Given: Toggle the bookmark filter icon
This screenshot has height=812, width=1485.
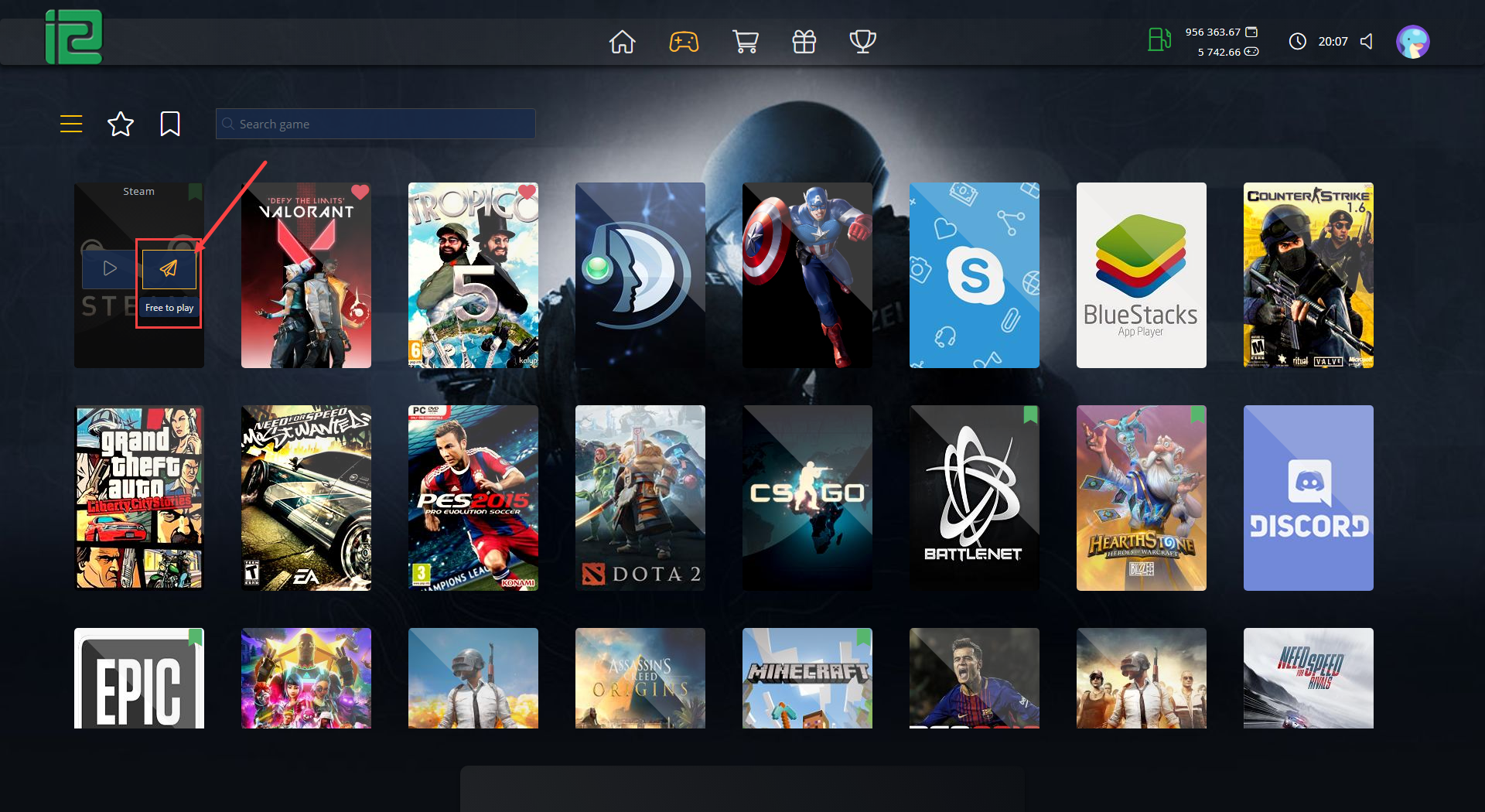Looking at the screenshot, I should click(170, 124).
